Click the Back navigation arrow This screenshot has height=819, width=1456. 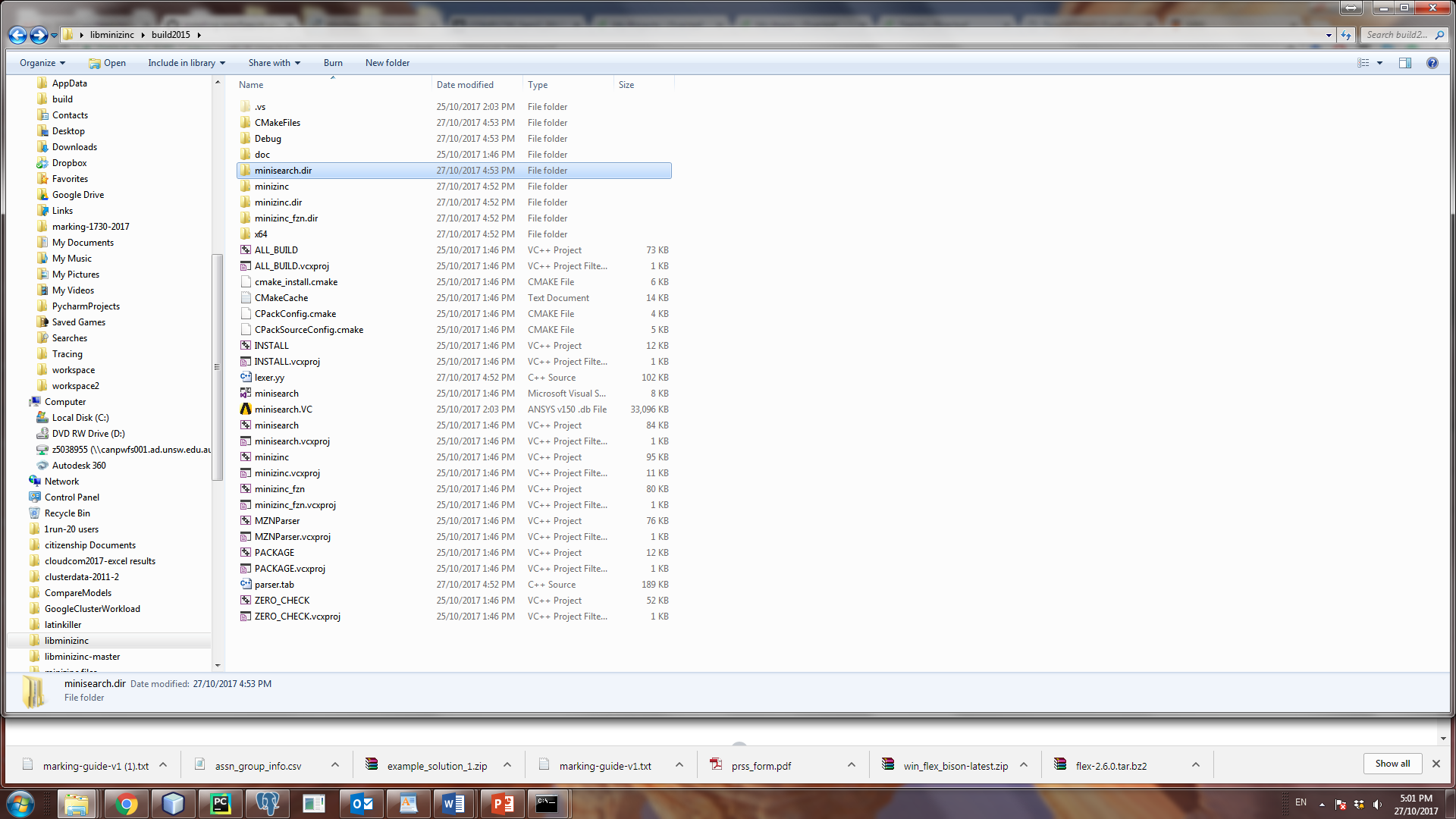pos(17,35)
